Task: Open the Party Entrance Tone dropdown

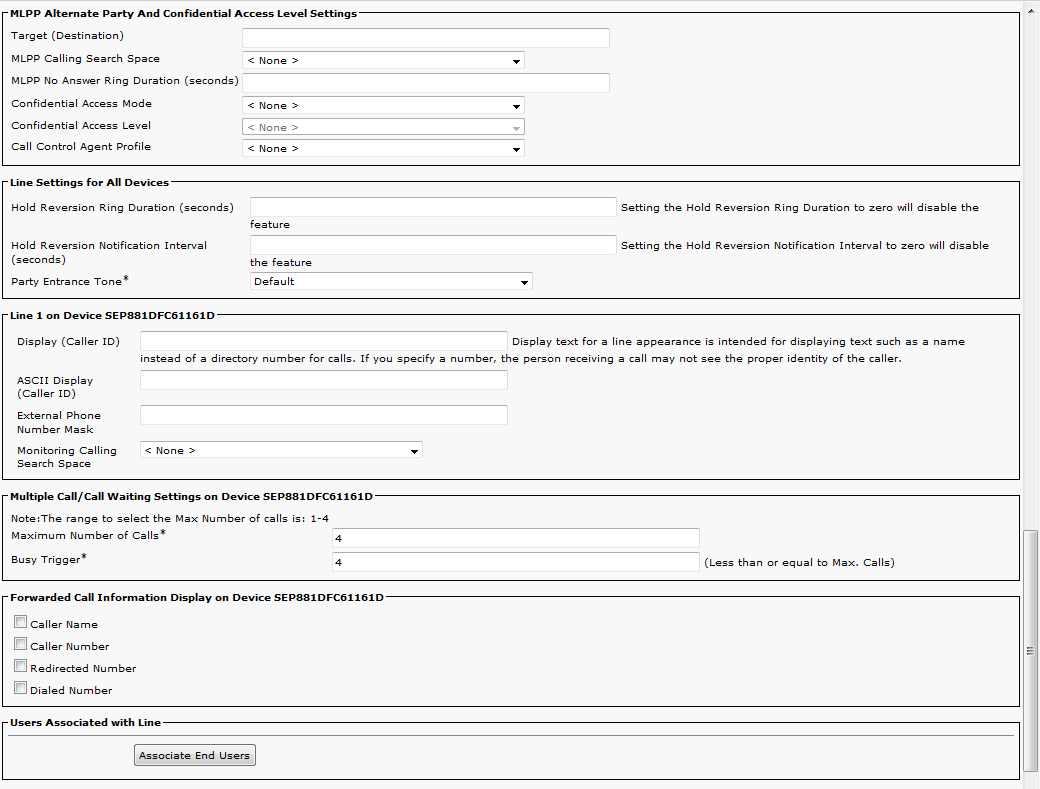Action: pyautogui.click(x=391, y=282)
